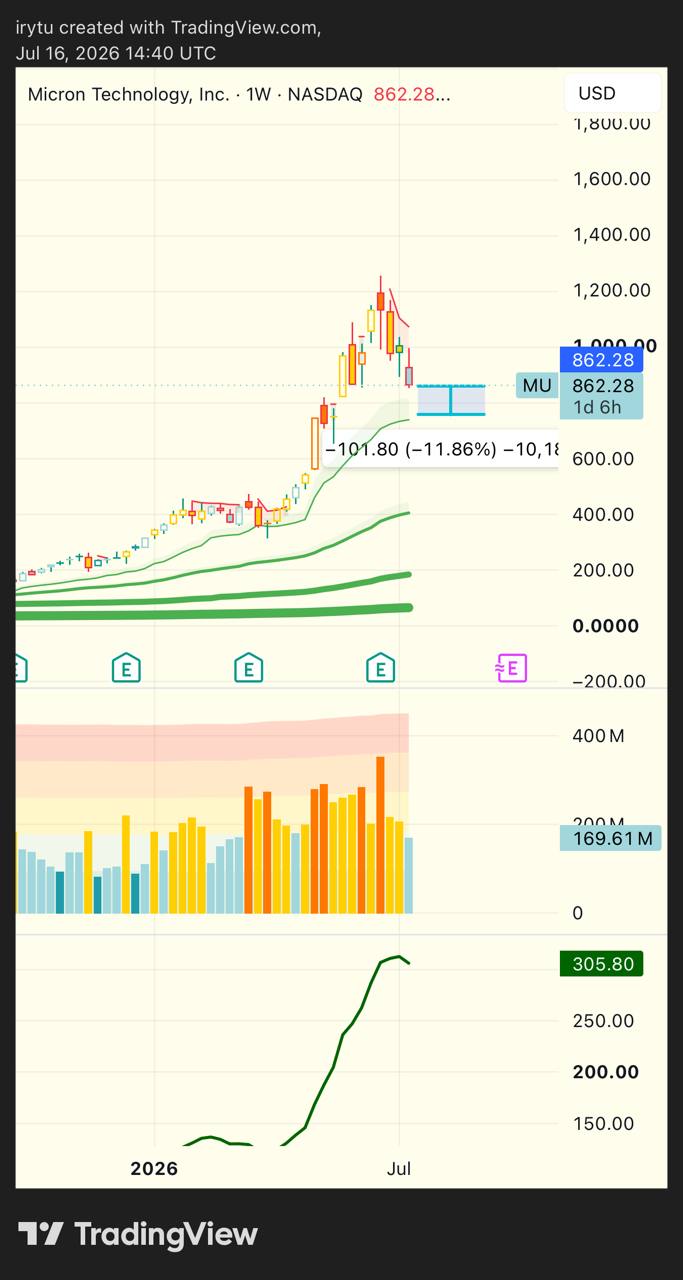Select the 1d 6h bar countdown label
The height and width of the screenshot is (1280, 683).
pyautogui.click(x=600, y=407)
